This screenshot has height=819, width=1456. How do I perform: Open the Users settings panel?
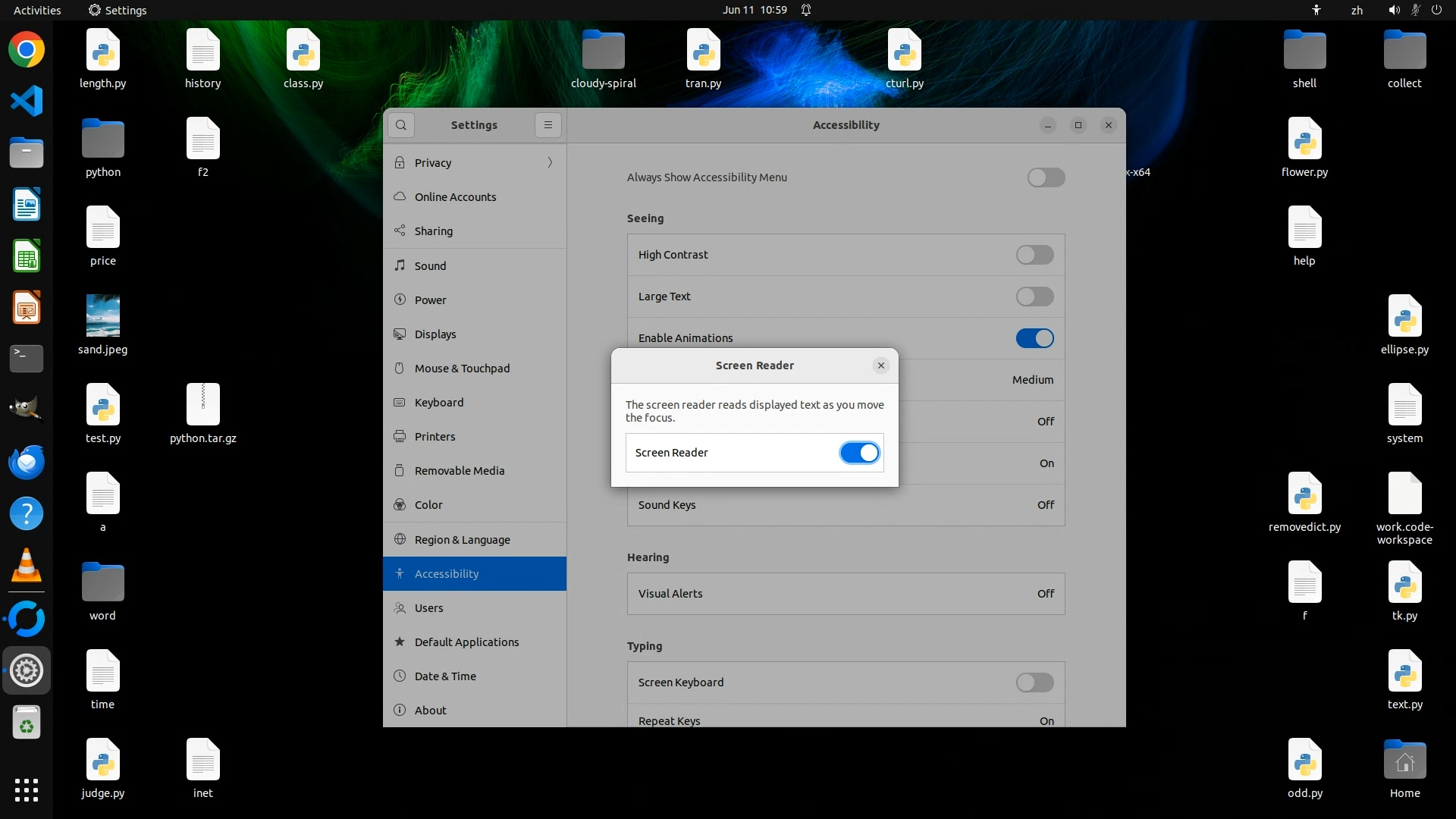point(428,608)
